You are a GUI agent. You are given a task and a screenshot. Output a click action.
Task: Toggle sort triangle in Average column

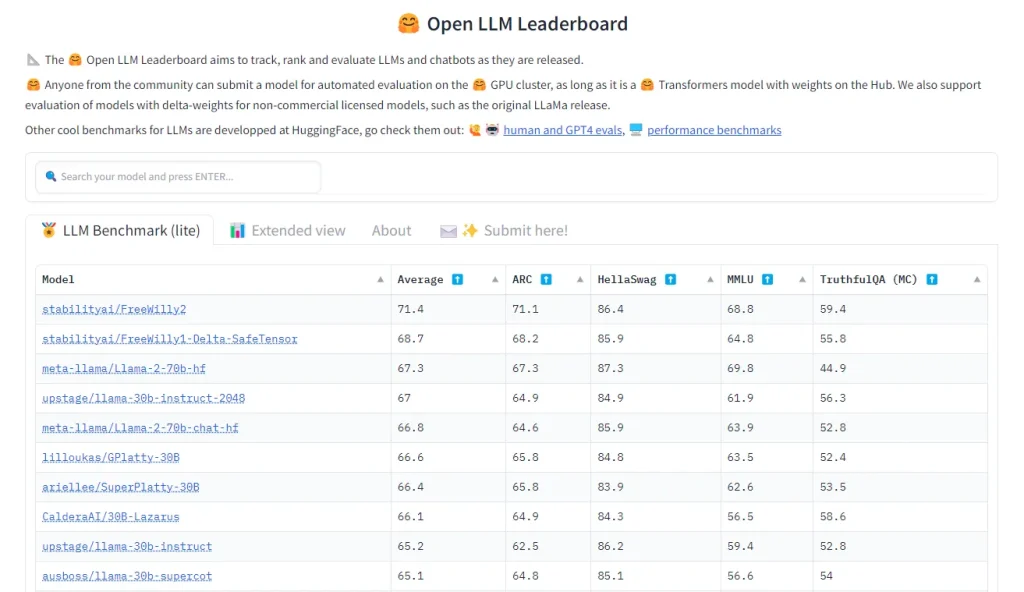click(x=495, y=280)
